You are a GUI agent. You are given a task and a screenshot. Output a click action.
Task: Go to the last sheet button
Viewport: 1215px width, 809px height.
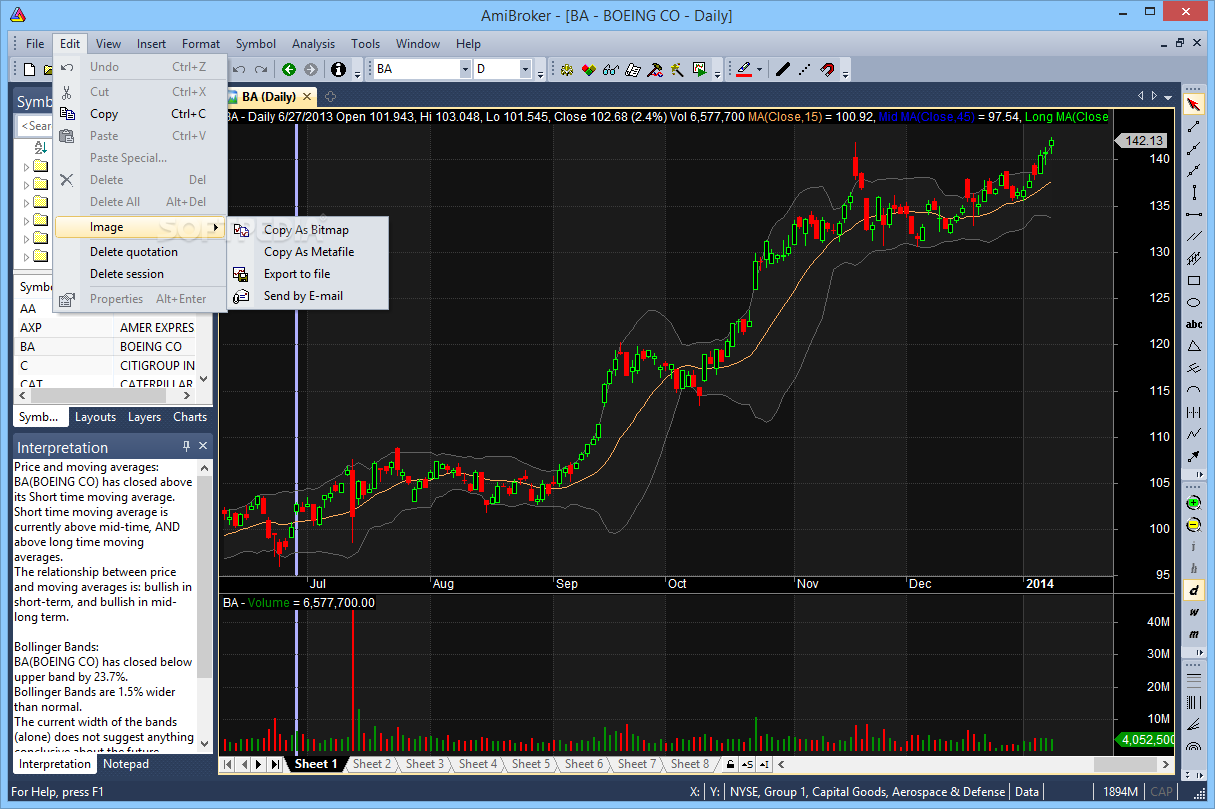[x=275, y=764]
